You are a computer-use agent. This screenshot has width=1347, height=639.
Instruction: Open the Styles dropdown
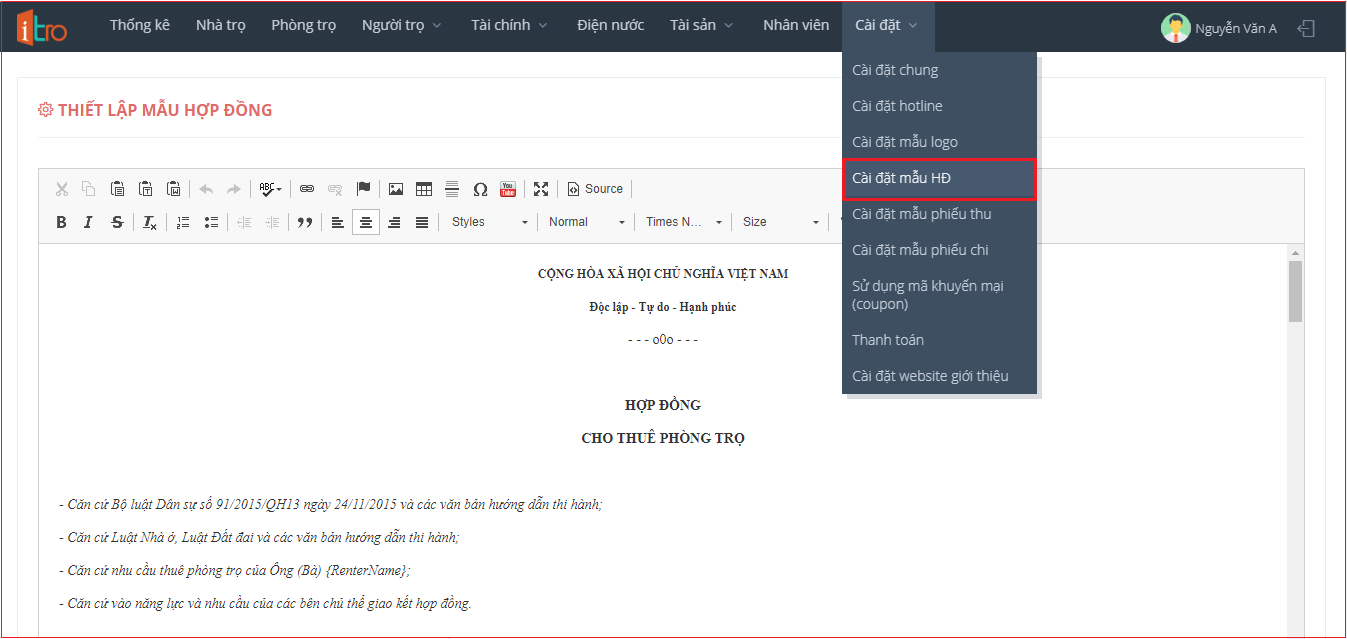click(489, 222)
